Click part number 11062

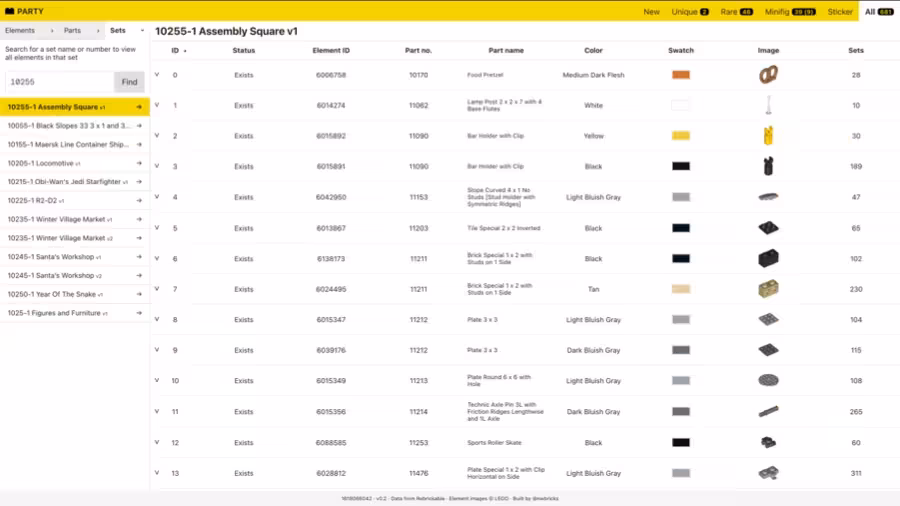pos(418,106)
